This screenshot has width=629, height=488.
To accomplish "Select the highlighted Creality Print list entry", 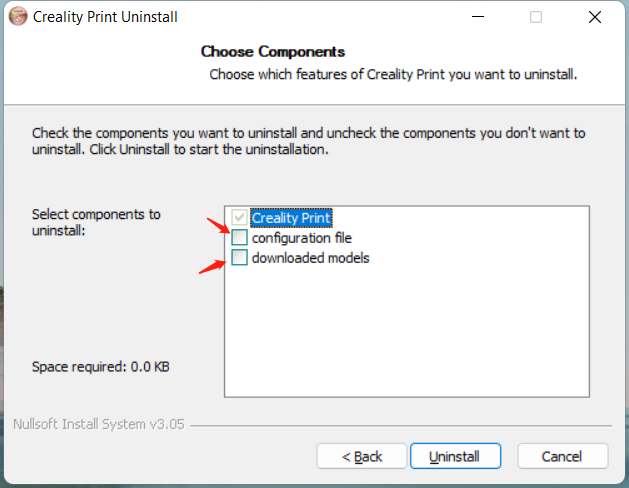I will pyautogui.click(x=291, y=218).
